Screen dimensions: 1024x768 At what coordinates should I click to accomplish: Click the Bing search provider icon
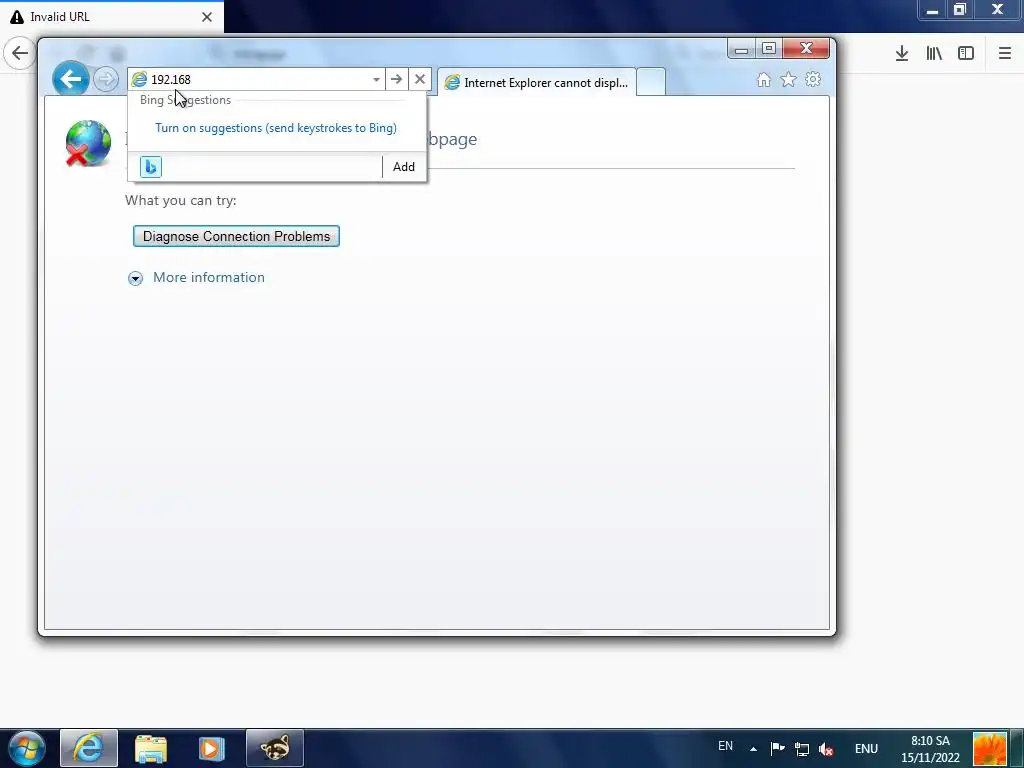point(150,167)
